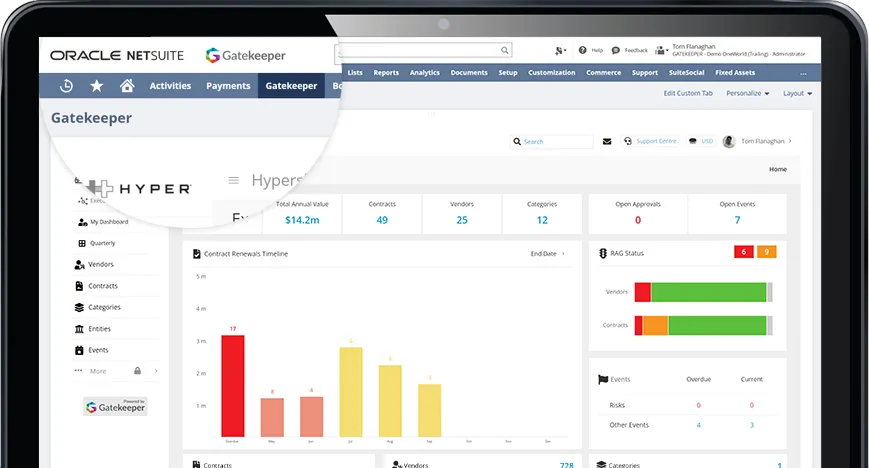Open the Feedback speech bubble icon
This screenshot has height=468, width=869.
[x=616, y=50]
